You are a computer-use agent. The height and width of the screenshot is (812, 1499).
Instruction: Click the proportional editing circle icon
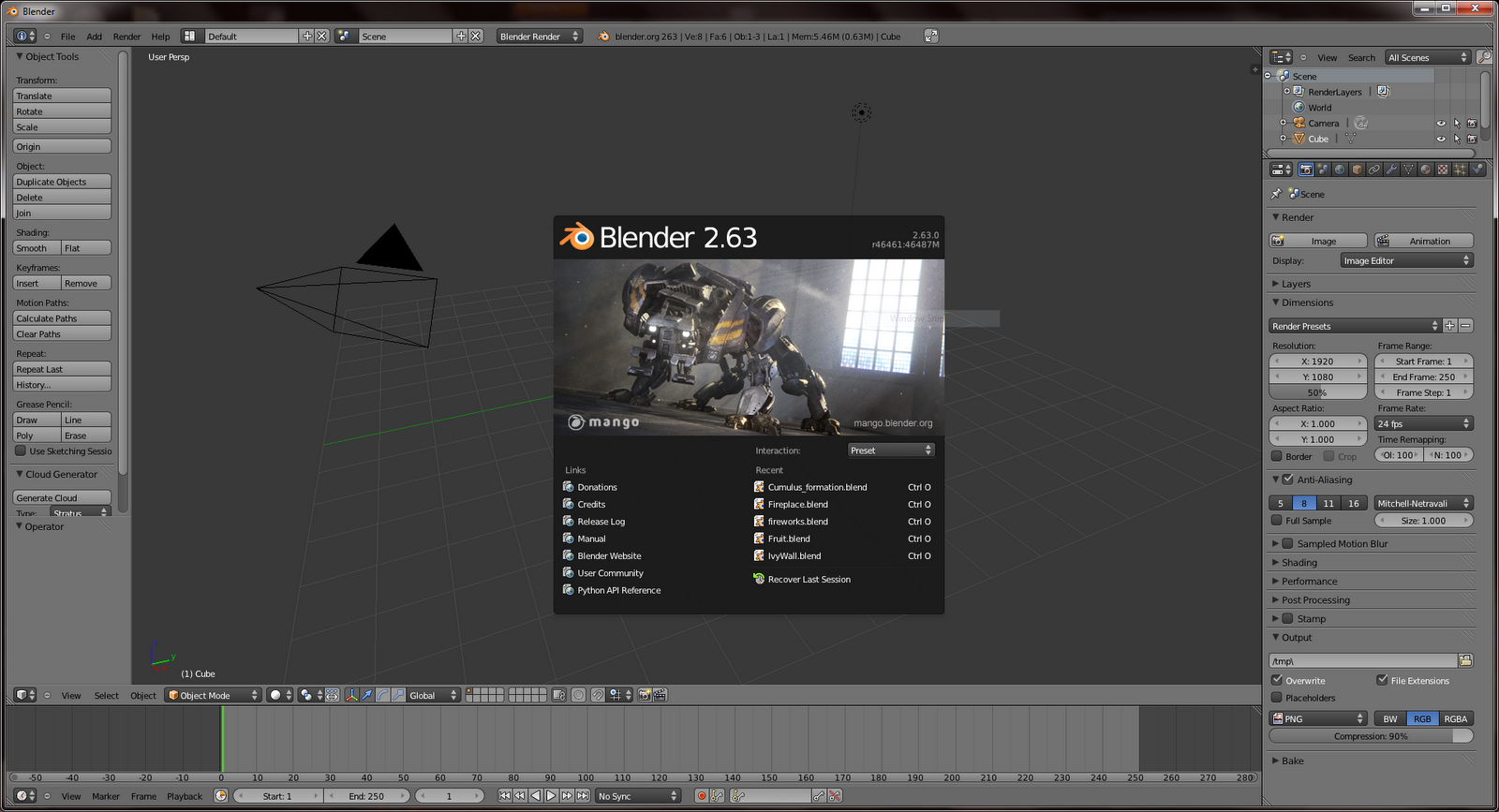(x=578, y=695)
